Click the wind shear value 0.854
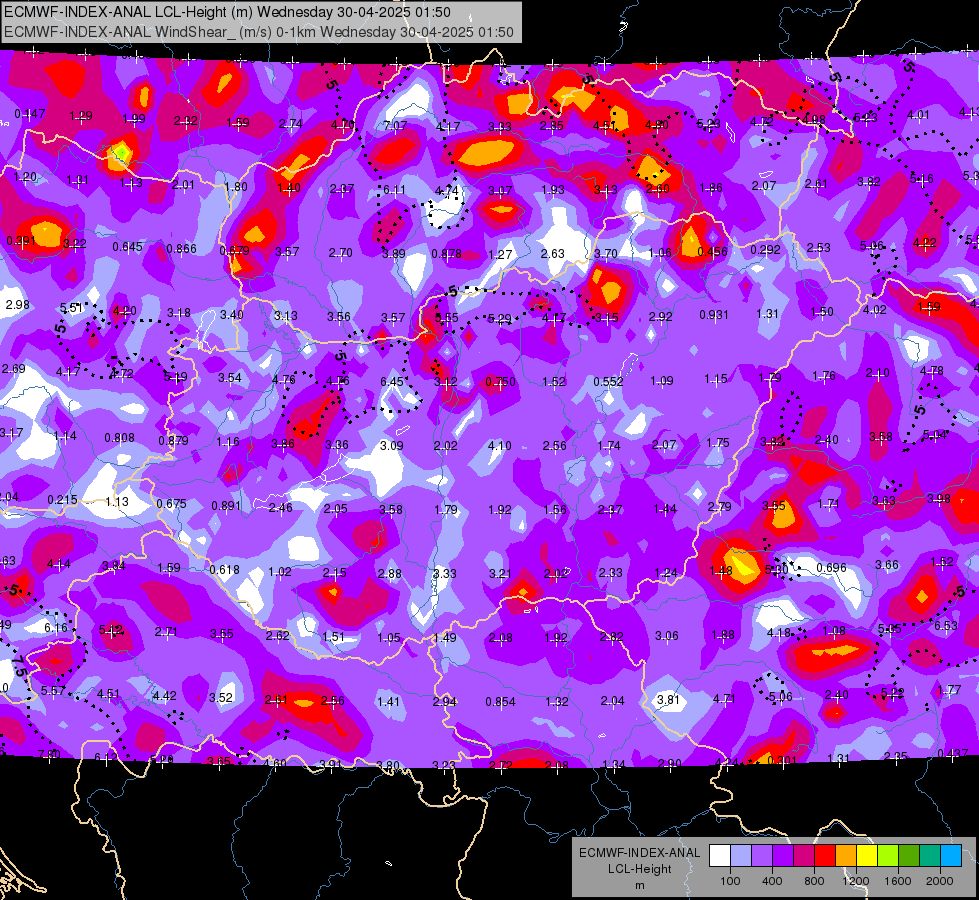Image resolution: width=979 pixels, height=900 pixels. point(501,702)
